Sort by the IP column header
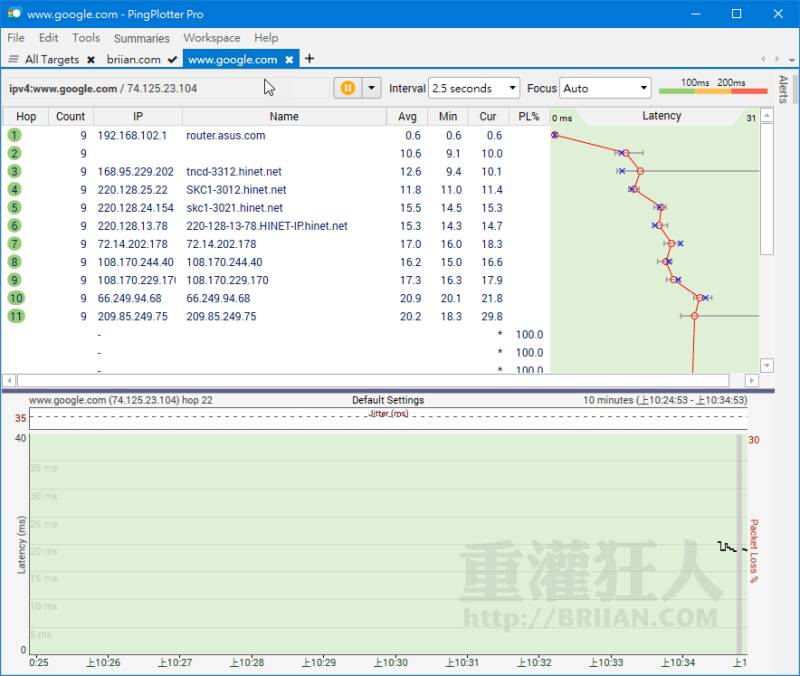This screenshot has height=676, width=800. [x=138, y=116]
